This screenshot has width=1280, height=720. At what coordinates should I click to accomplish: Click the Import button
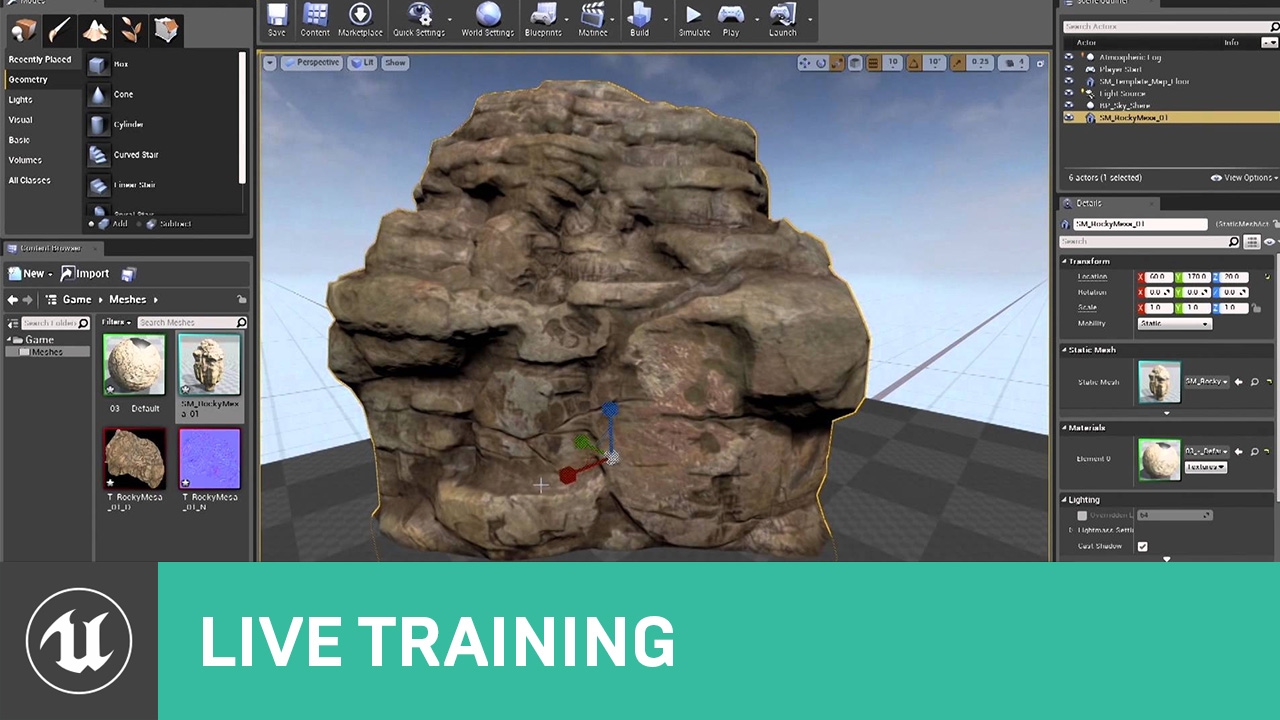coord(86,274)
